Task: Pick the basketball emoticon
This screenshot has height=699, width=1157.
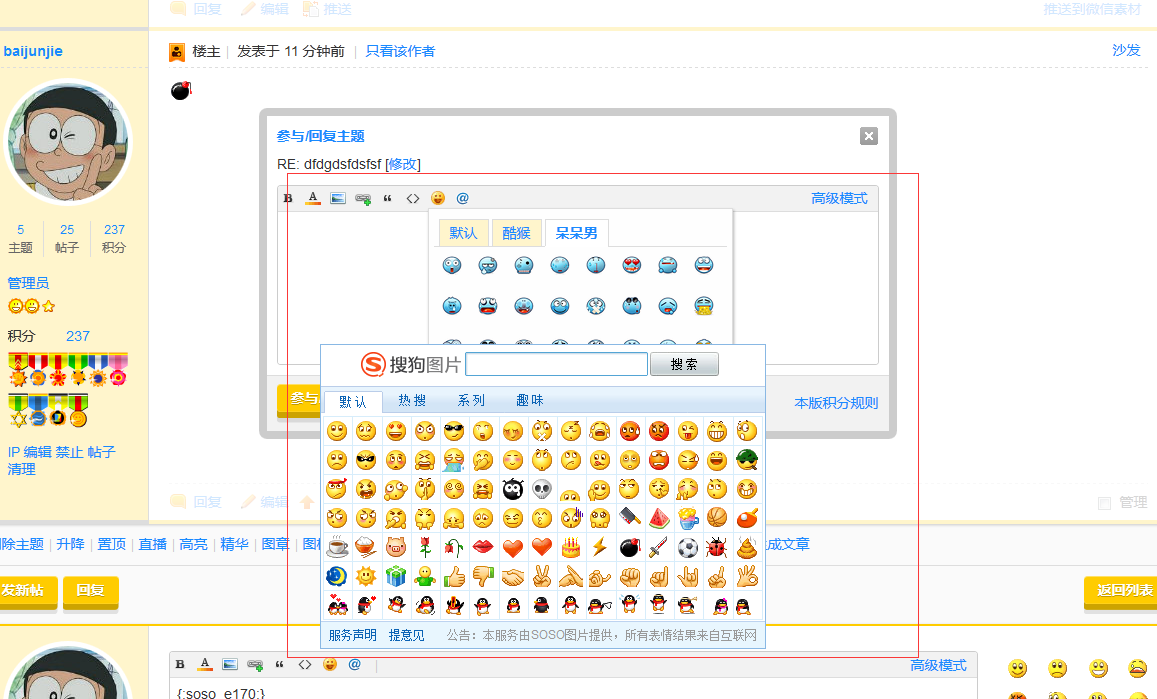Action: pyautogui.click(x=717, y=518)
